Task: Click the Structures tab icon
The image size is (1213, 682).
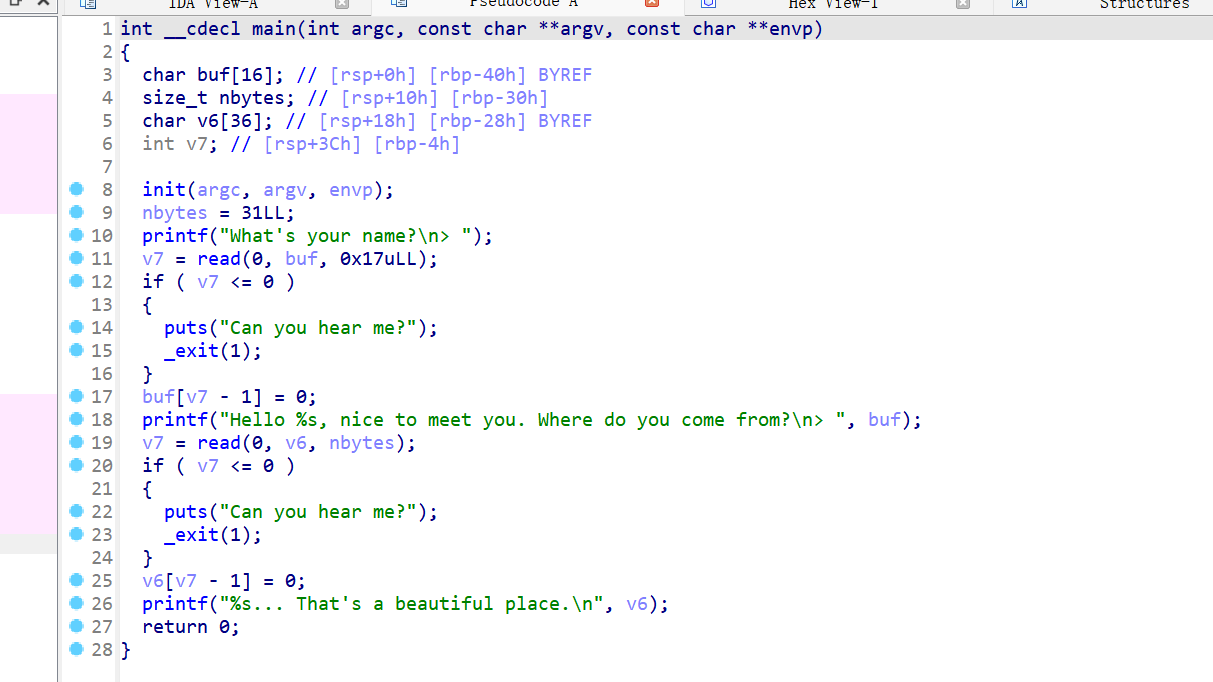Action: [1019, 4]
